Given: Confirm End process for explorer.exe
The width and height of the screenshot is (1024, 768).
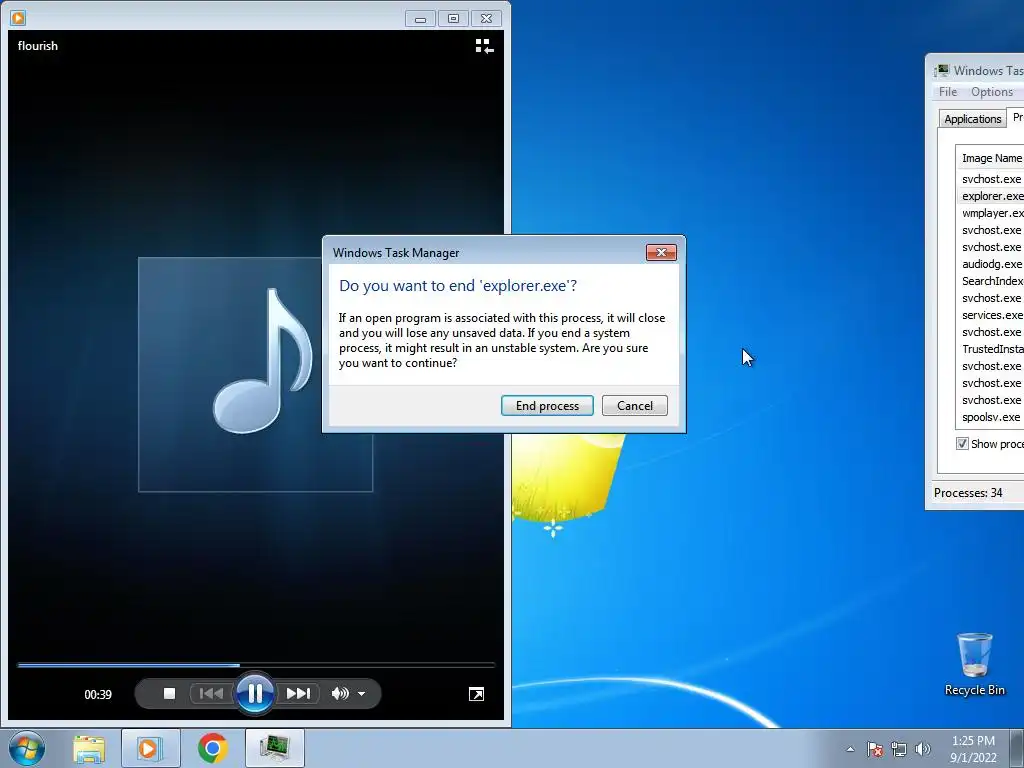Looking at the screenshot, I should point(547,406).
